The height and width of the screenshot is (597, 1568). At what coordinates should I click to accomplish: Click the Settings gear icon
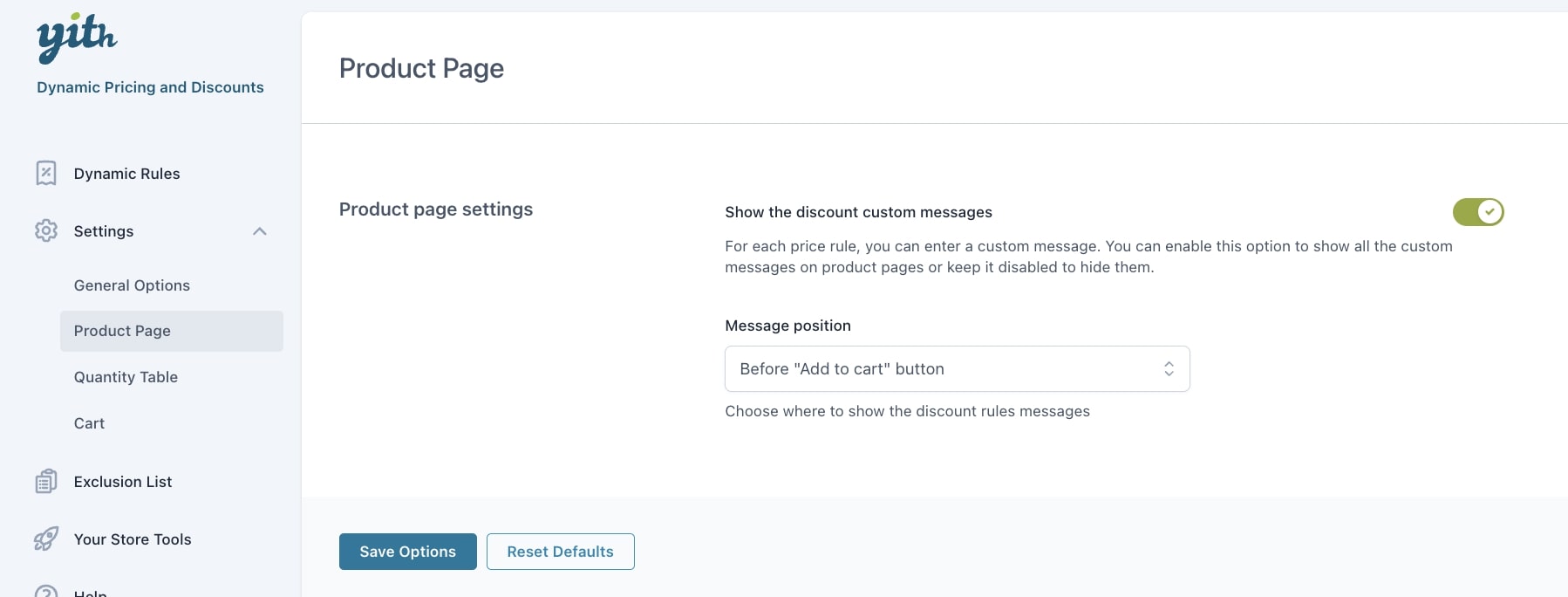point(46,230)
